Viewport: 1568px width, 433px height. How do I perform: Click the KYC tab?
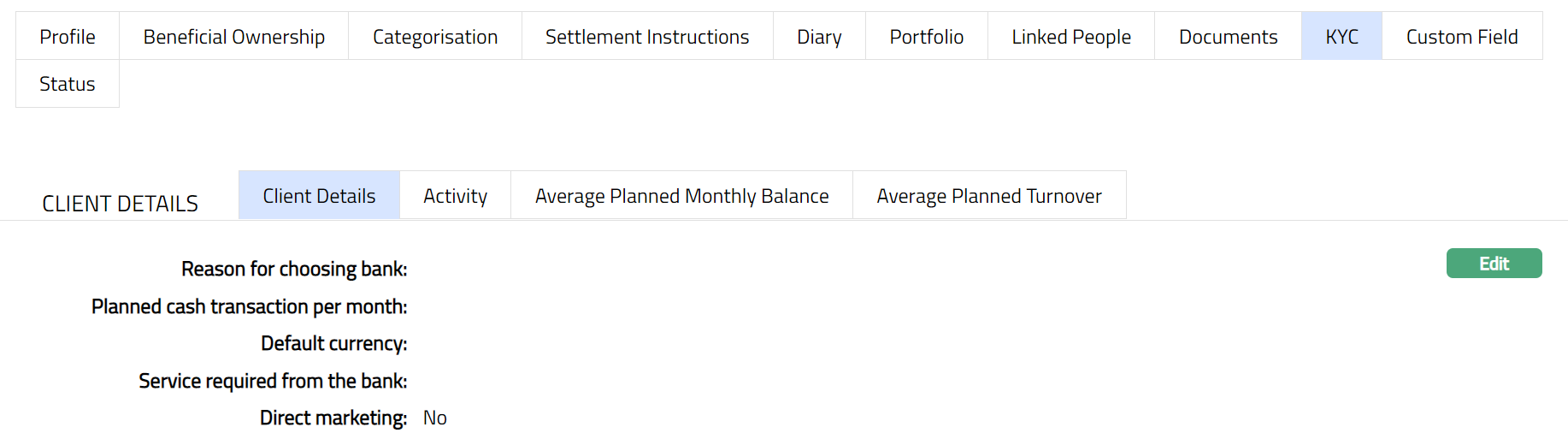[1341, 37]
